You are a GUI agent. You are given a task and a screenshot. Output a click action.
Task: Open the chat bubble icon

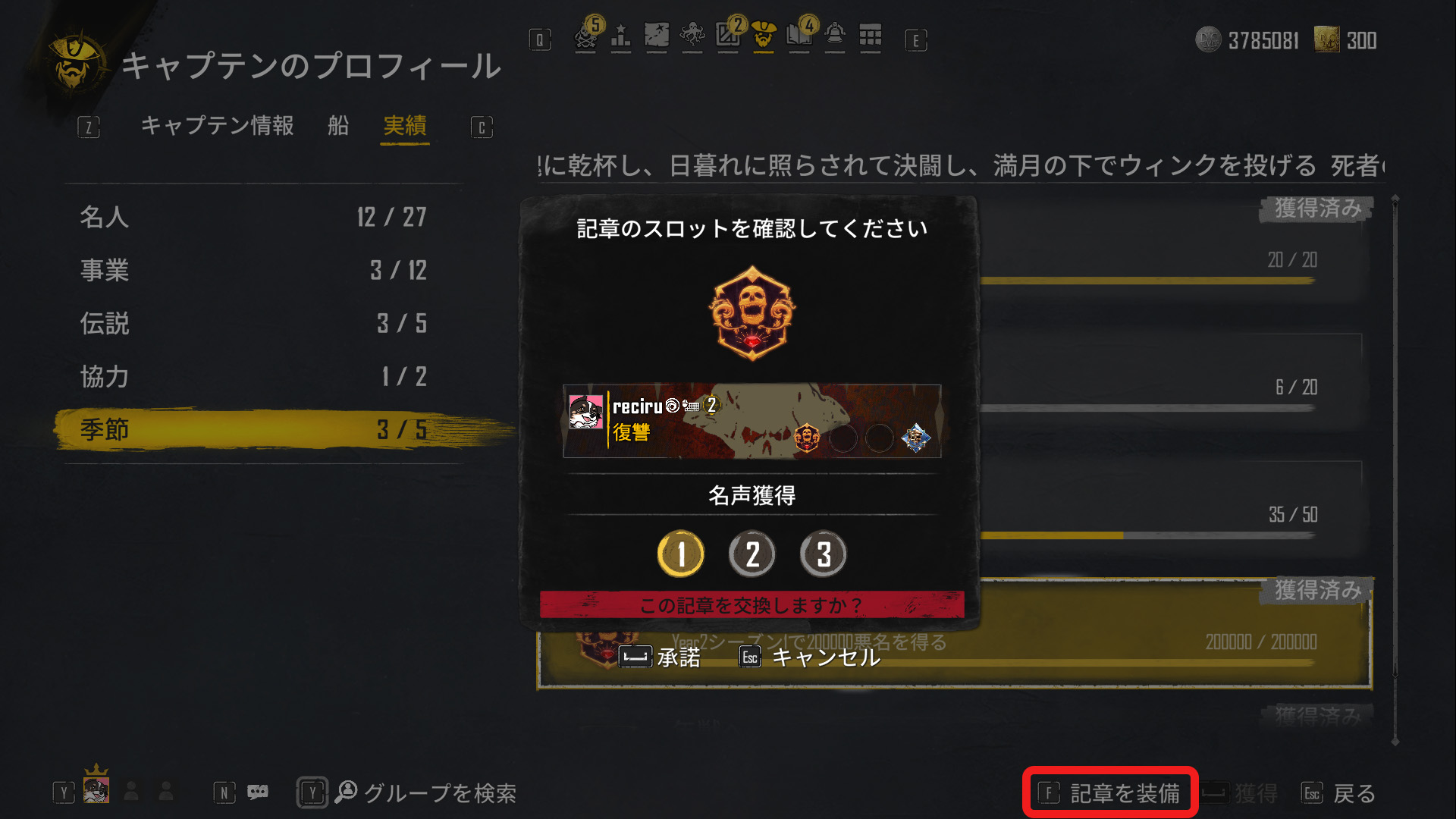(258, 792)
